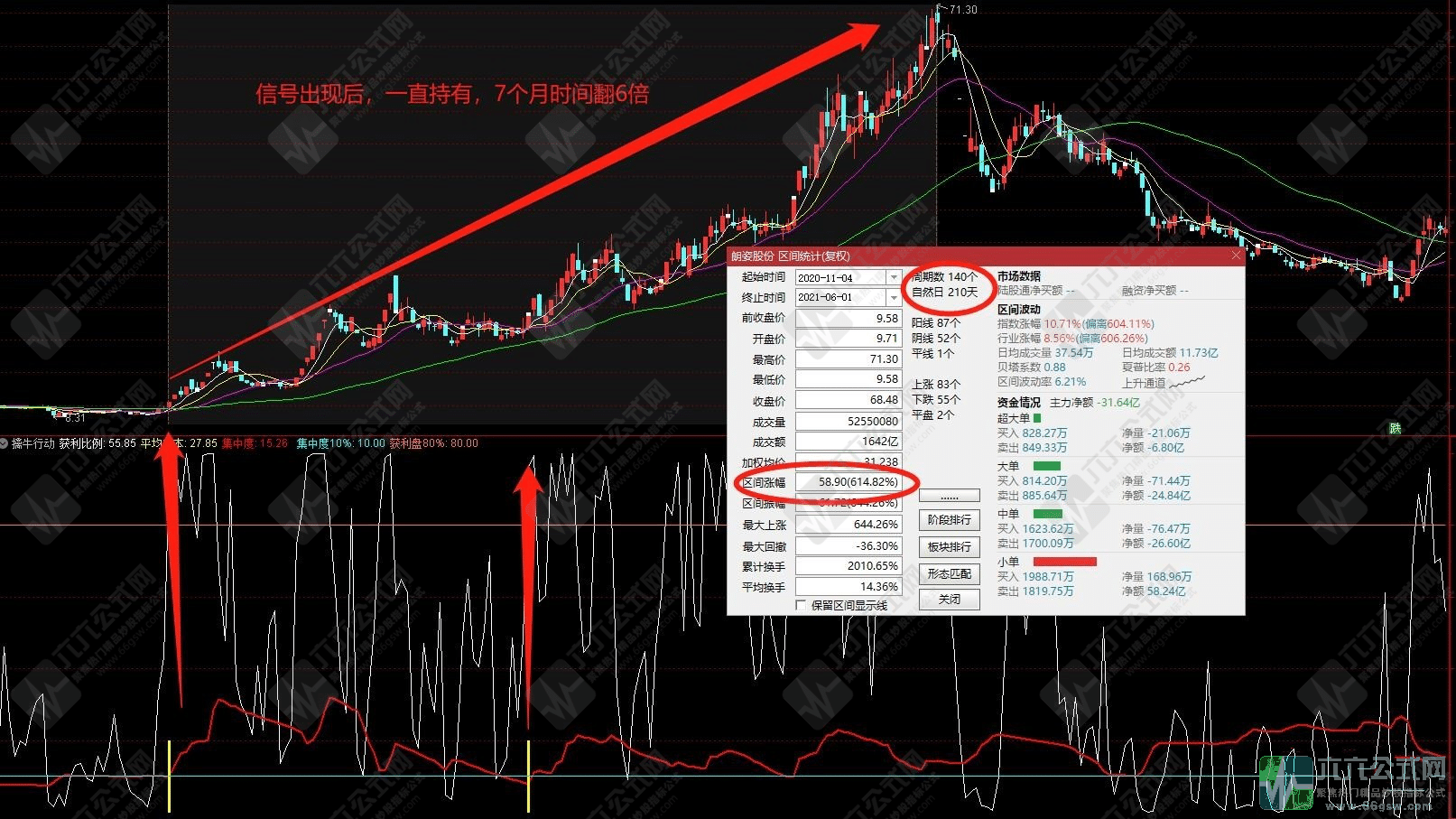Click the 擒牛行动 indicator name

[33, 443]
